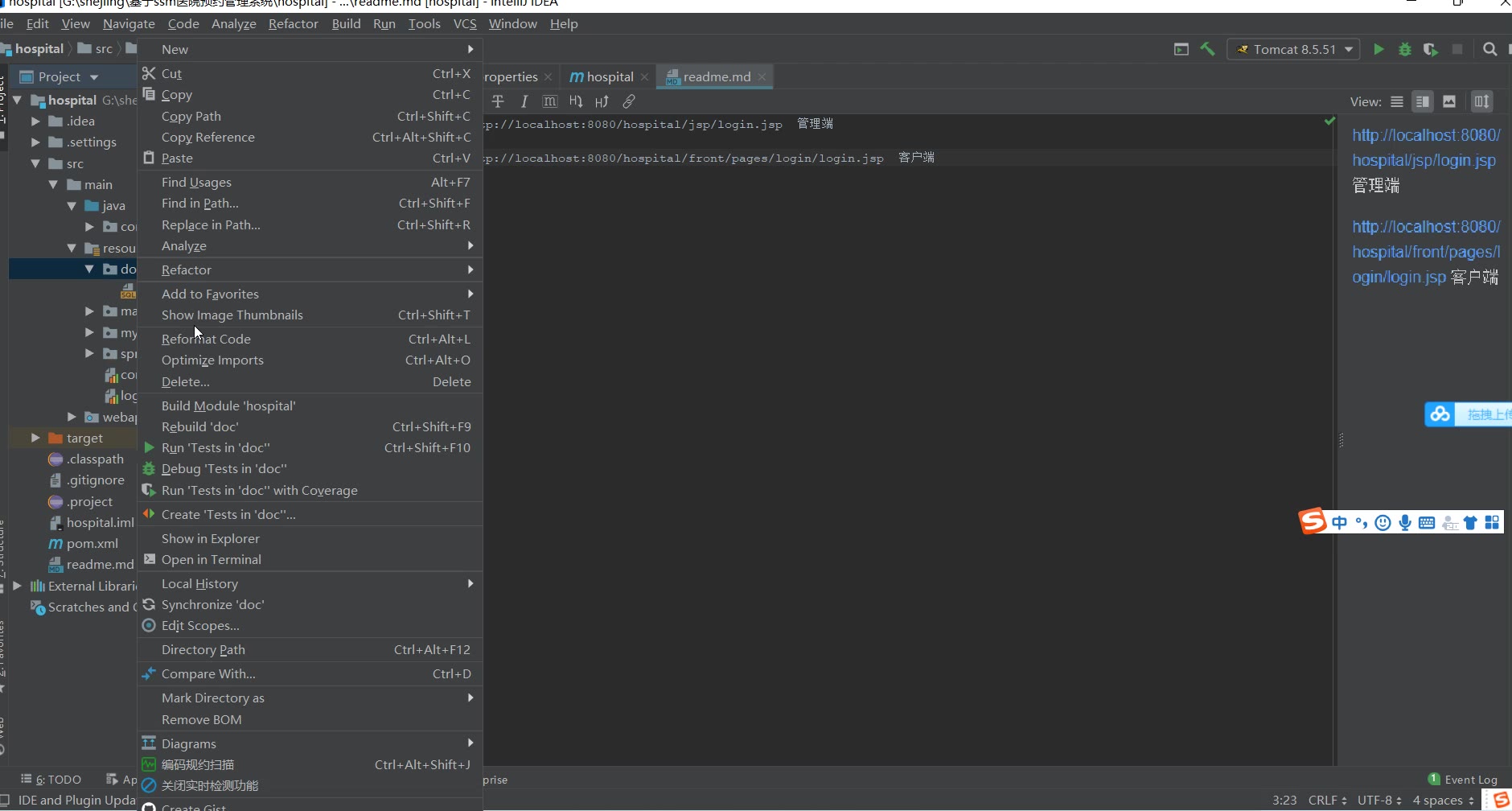Screen dimensions: 1512x811
Task: Expand the target folder in project tree
Action: tap(35, 438)
